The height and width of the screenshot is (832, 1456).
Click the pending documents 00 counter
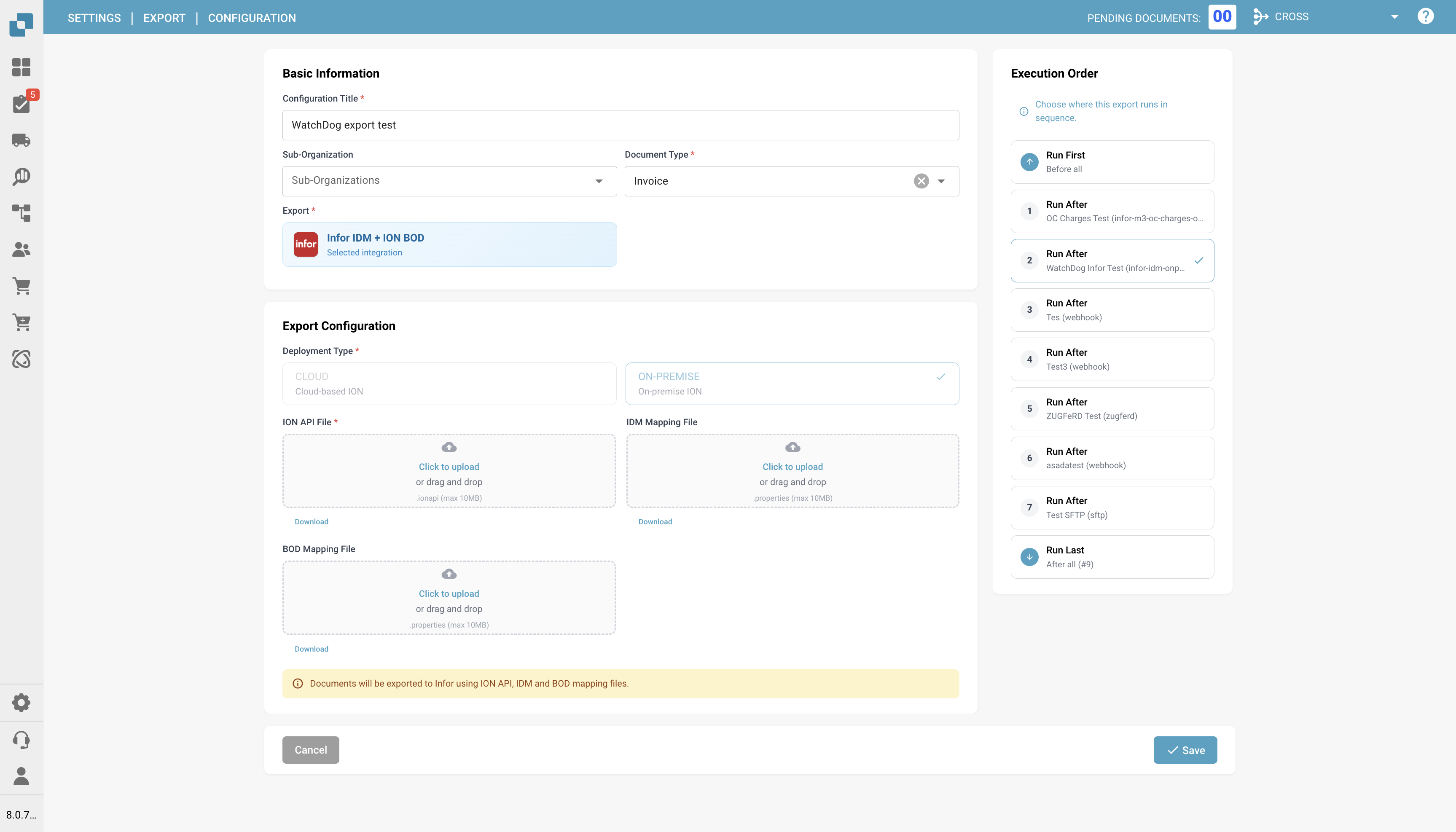1222,16
